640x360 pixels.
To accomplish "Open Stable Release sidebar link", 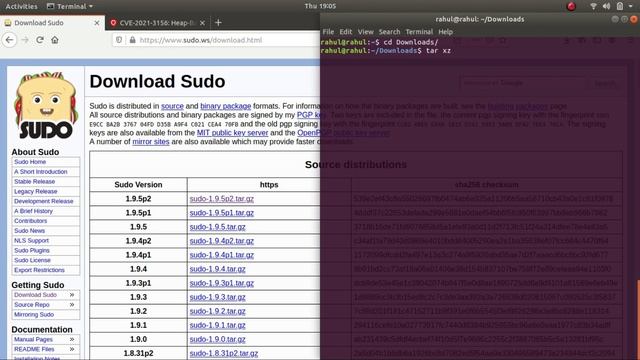I will (34, 182).
